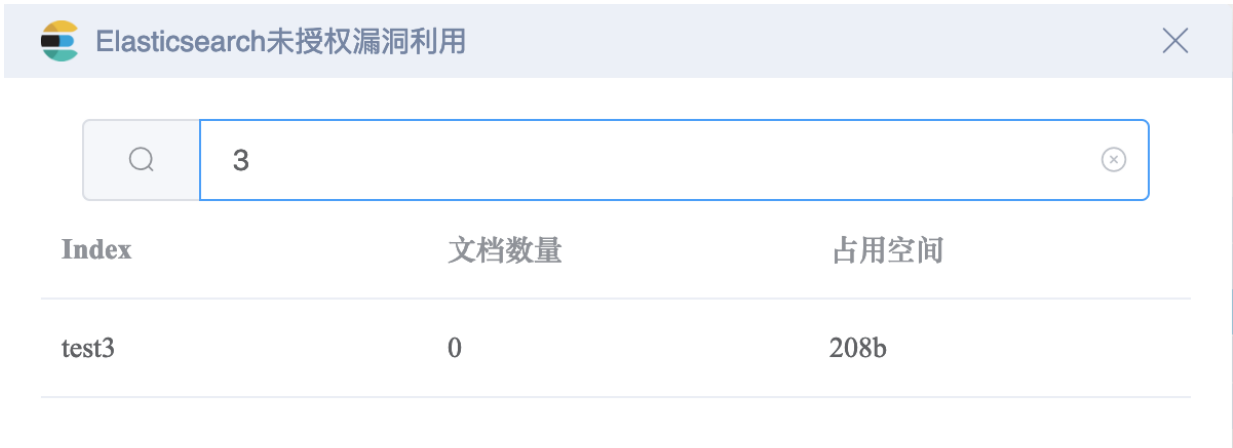This screenshot has width=1233, height=448.
Task: Click blank area below the test3 row
Action: [x=616, y=424]
